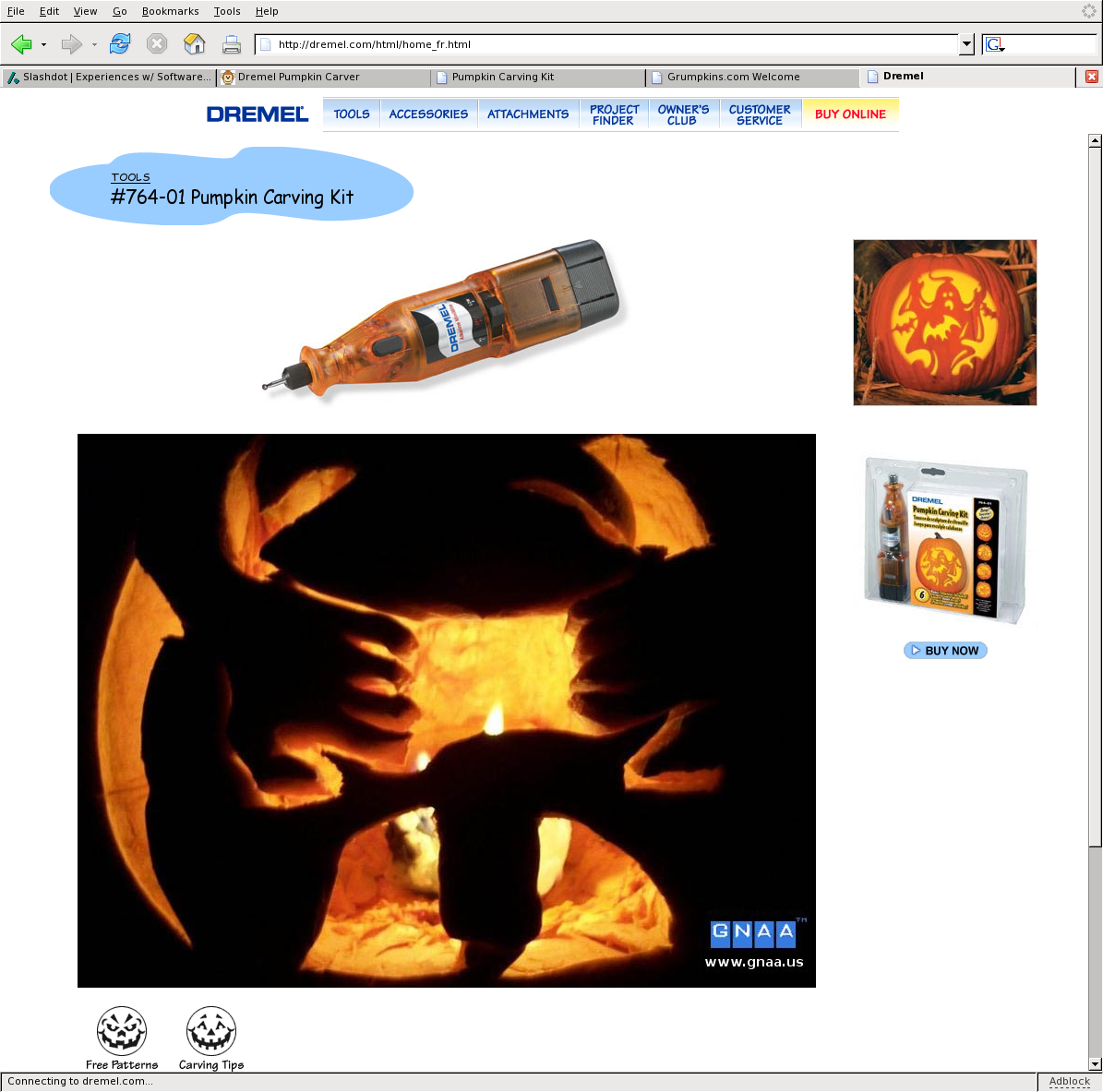Click the green Back arrow button
Image resolution: width=1103 pixels, height=1092 pixels.
tap(22, 44)
